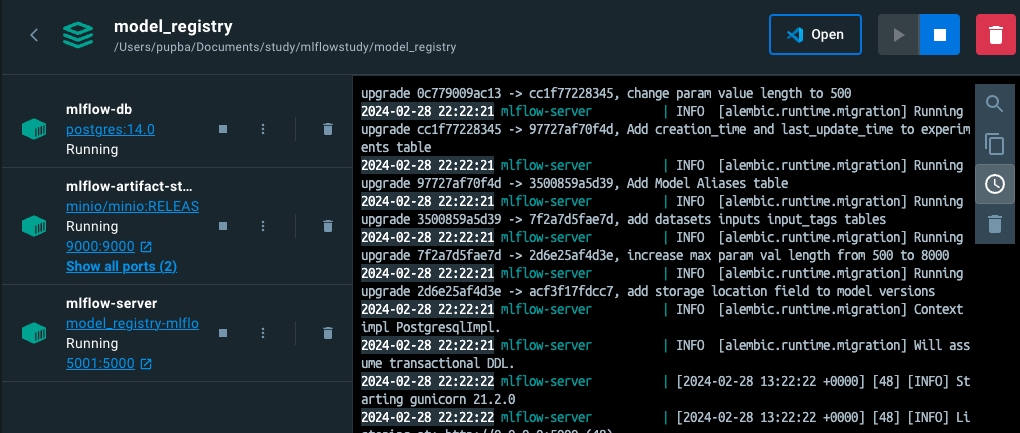Viewport: 1020px width, 433px height.
Task: Open port 5001:5000 in browser
Action: tap(100, 363)
